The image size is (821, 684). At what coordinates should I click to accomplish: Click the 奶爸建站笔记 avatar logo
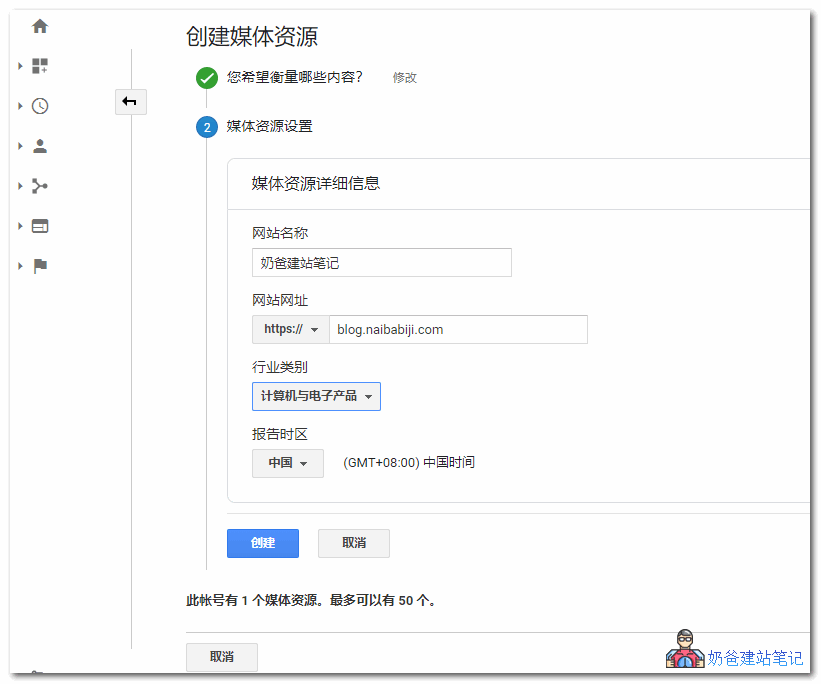click(685, 651)
